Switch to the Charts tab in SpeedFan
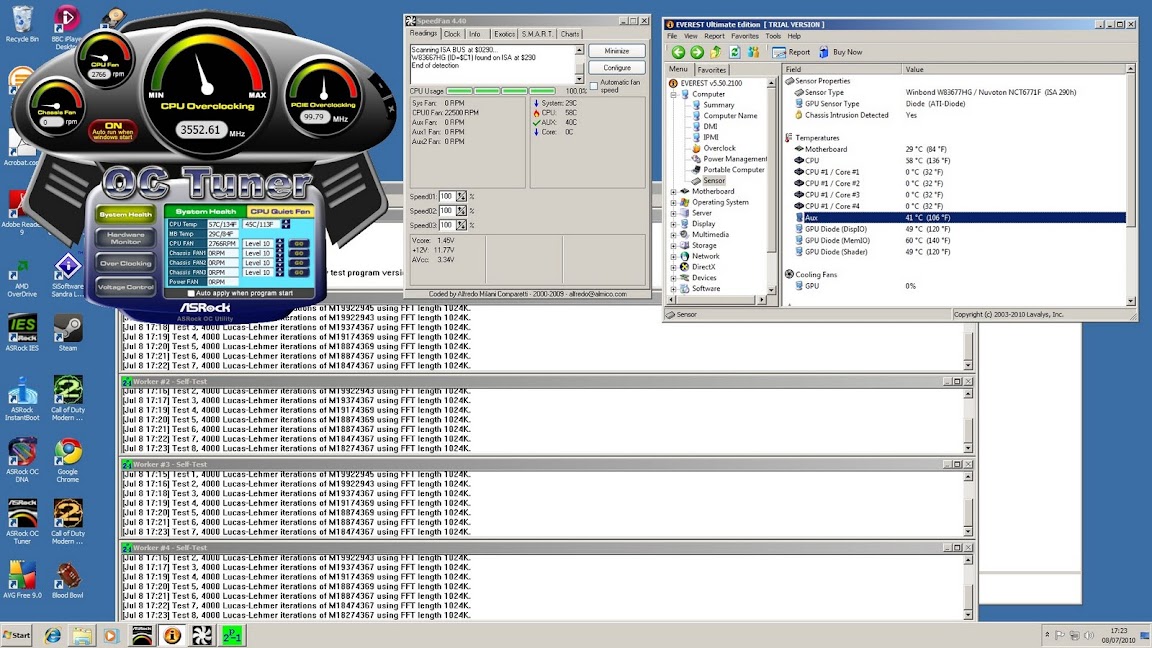This screenshot has width=1152, height=648. tap(569, 34)
